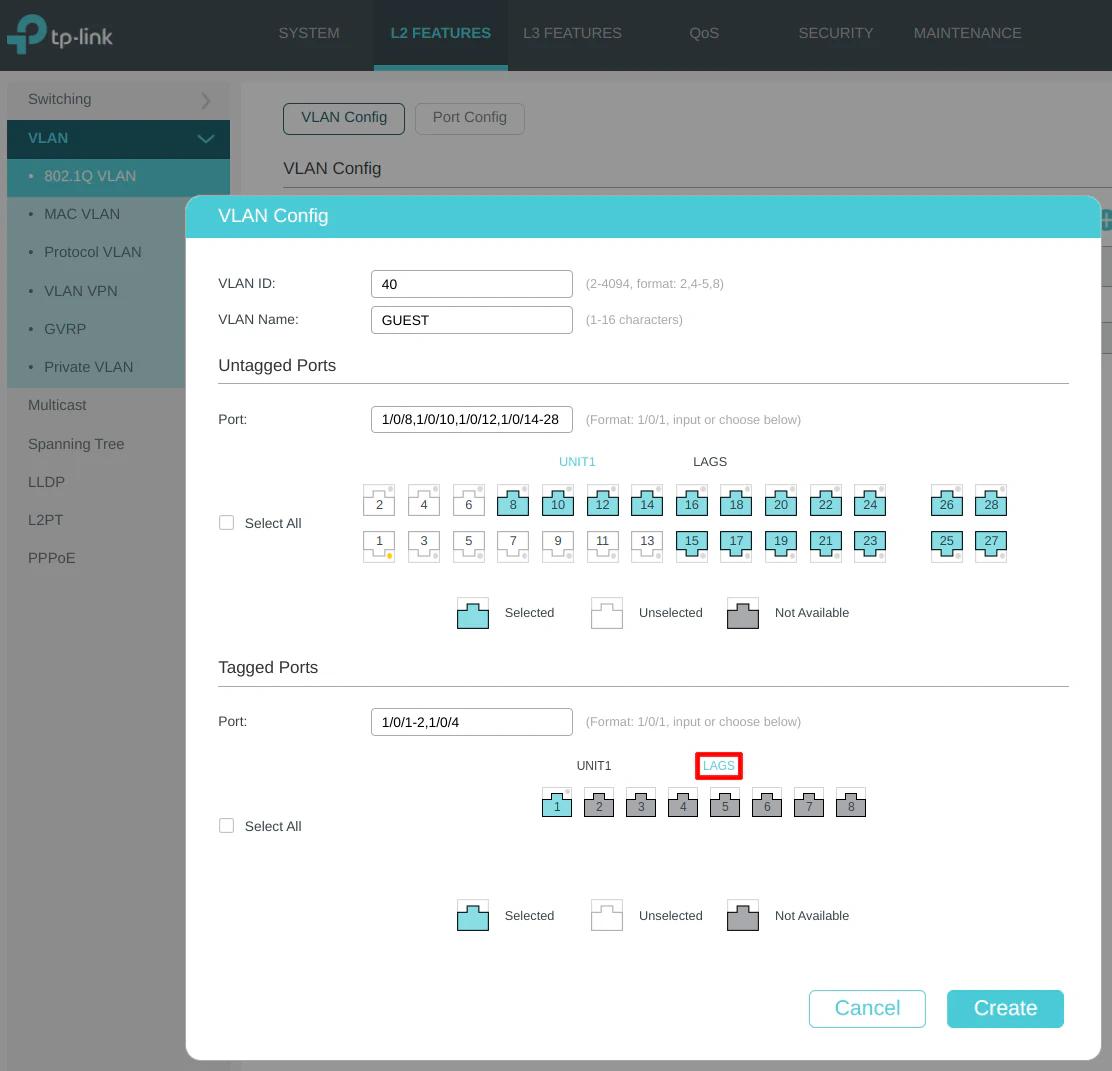Focus the Tagged Ports Port field

(472, 722)
